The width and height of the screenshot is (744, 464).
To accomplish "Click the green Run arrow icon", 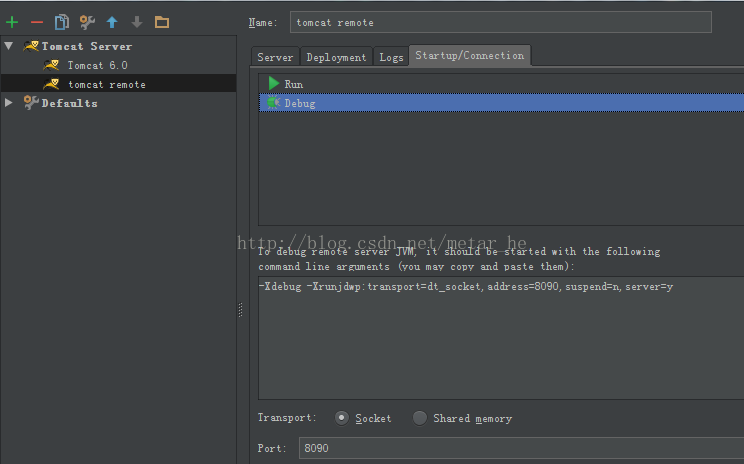I will (274, 84).
